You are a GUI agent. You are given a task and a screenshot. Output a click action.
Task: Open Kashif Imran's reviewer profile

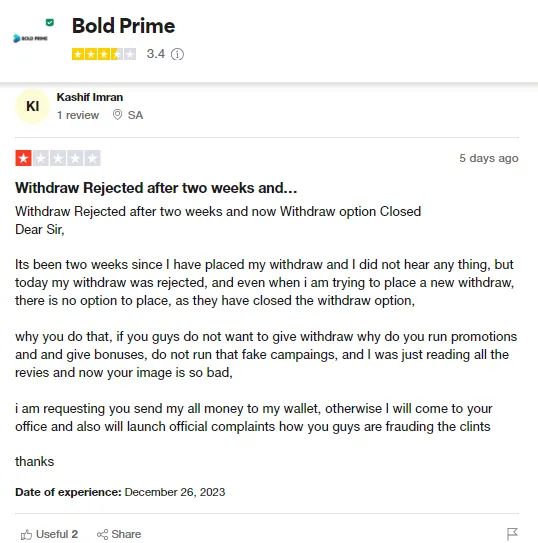[x=90, y=97]
